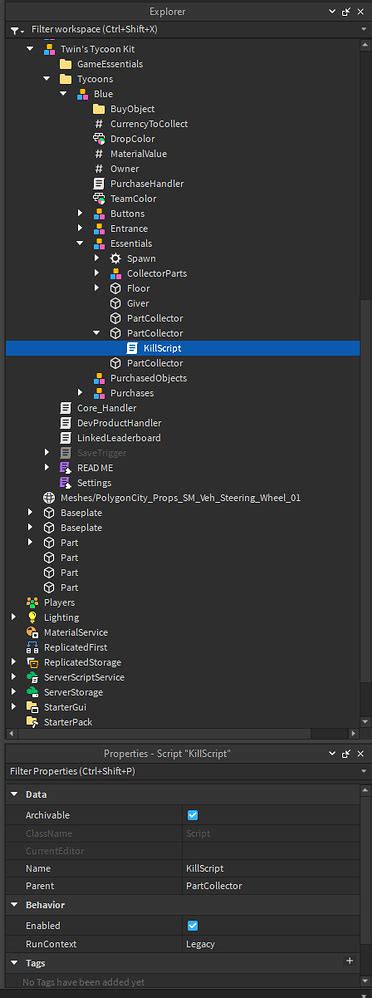Click the README module script icon
Image resolution: width=372 pixels, height=998 pixels.
pyautogui.click(x=65, y=468)
